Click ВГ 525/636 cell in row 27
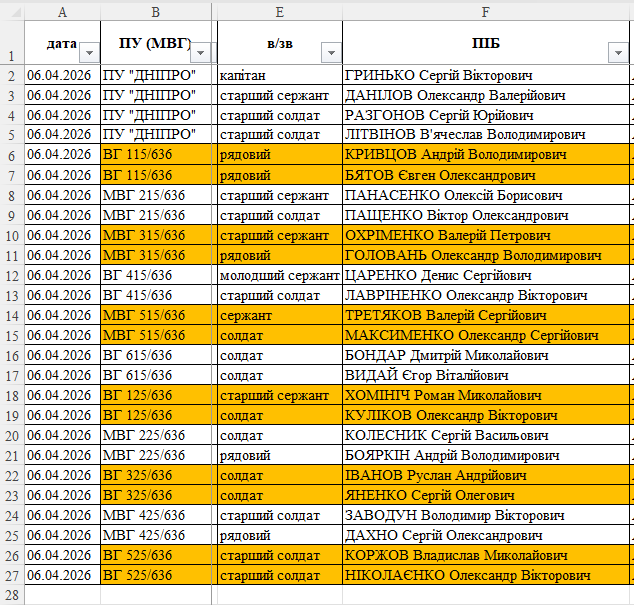This screenshot has width=634, height=605. click(x=156, y=575)
